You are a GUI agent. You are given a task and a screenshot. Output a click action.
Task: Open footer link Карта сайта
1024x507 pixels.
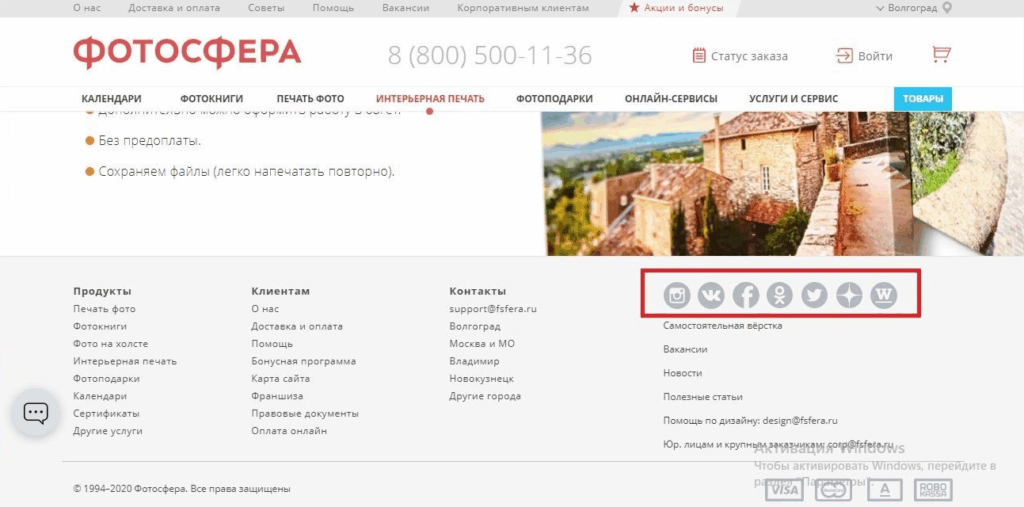click(x=281, y=378)
